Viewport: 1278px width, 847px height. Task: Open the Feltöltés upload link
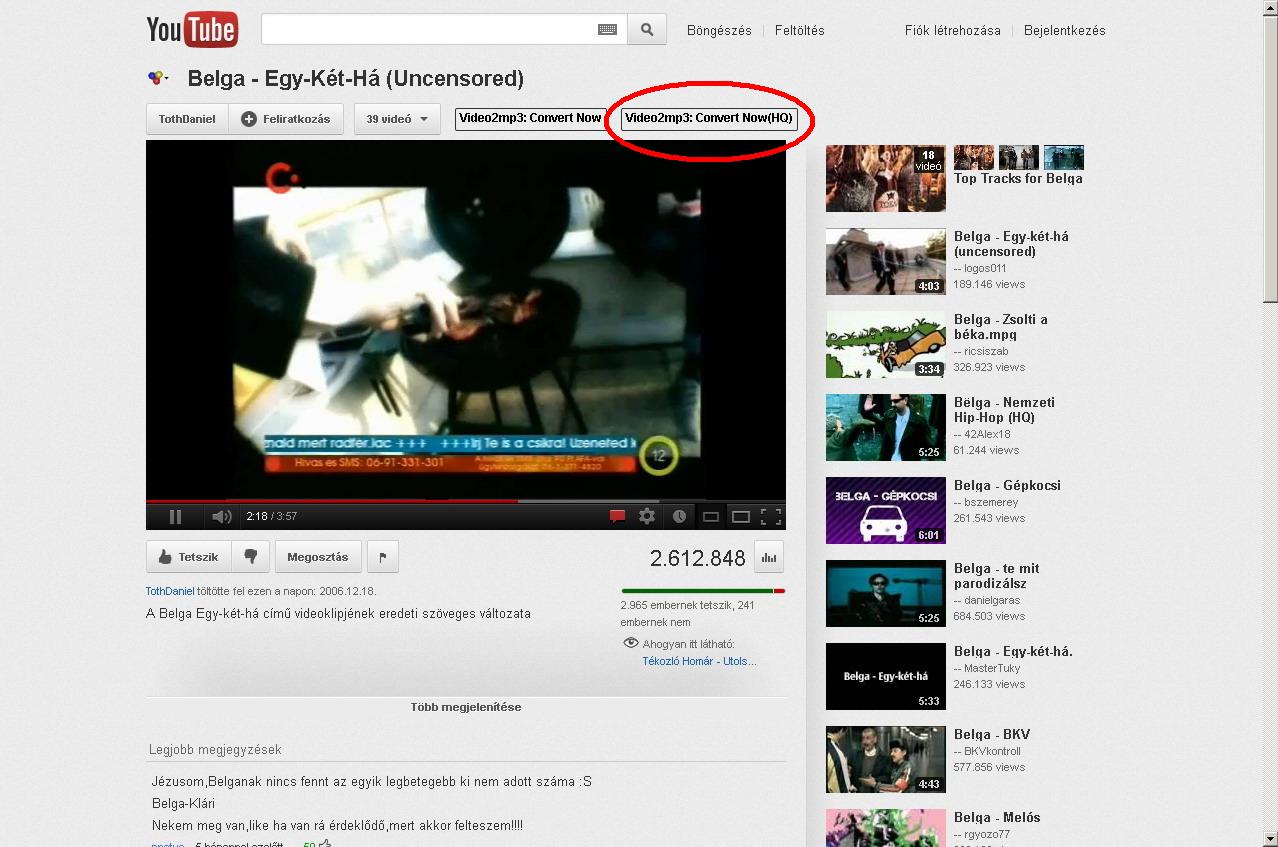800,31
